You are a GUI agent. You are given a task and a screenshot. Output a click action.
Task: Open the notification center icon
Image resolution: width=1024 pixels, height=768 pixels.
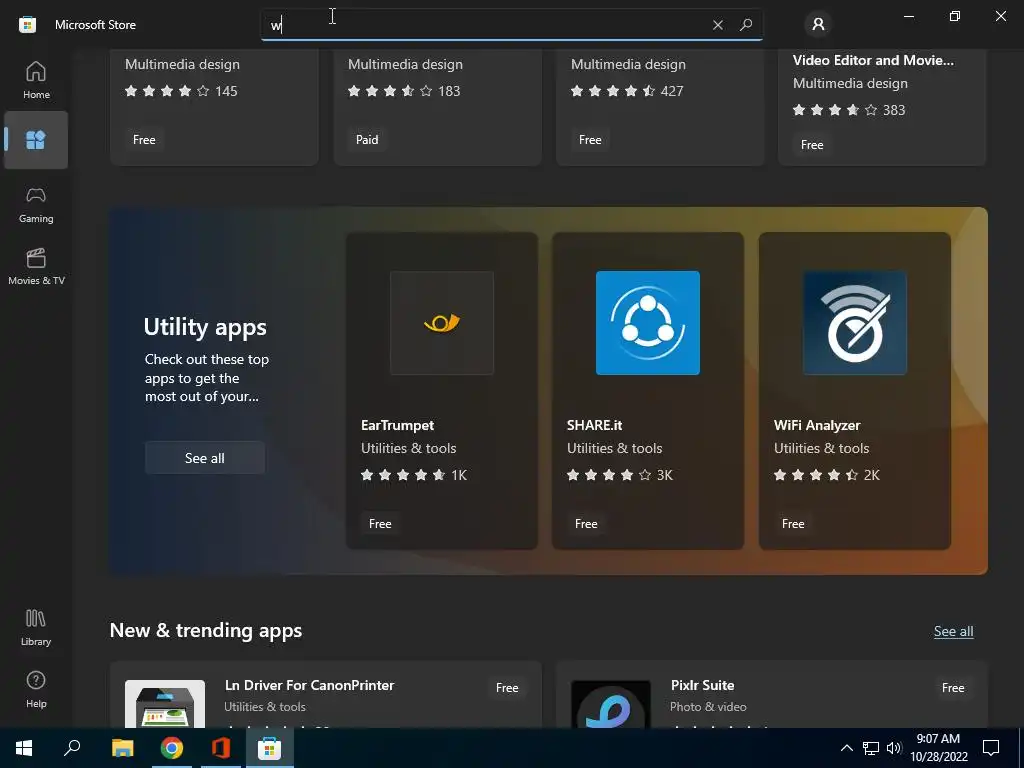pos(991,748)
